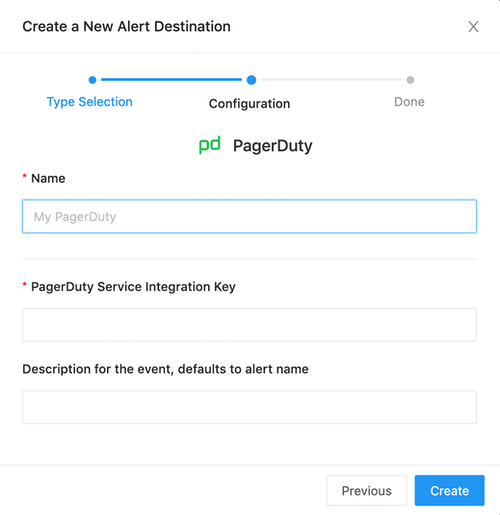
Task: Click the blue Create button
Action: [449, 491]
